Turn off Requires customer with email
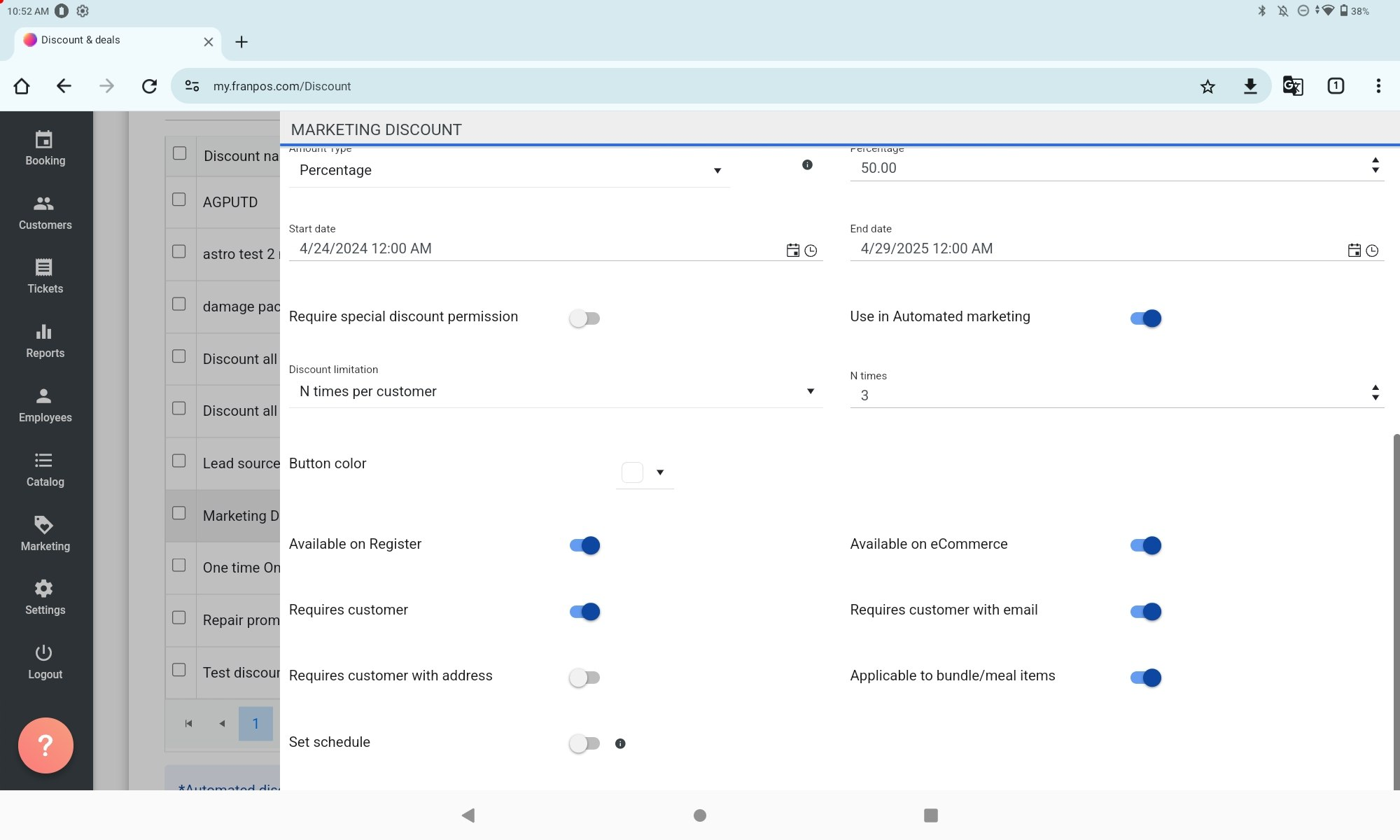Image resolution: width=1400 pixels, height=840 pixels. [x=1146, y=612]
